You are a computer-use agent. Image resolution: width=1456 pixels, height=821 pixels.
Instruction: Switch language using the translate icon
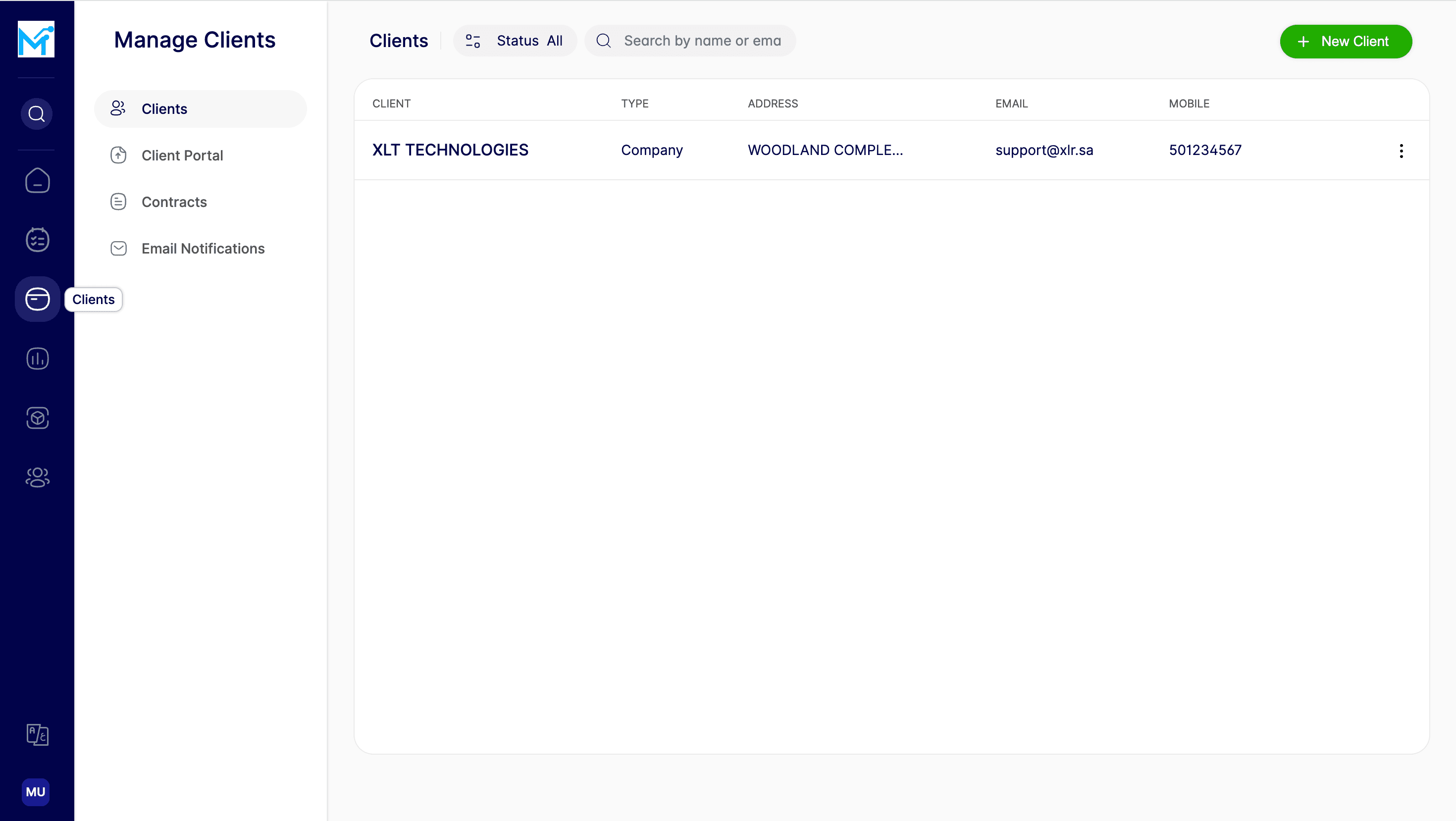(37, 734)
